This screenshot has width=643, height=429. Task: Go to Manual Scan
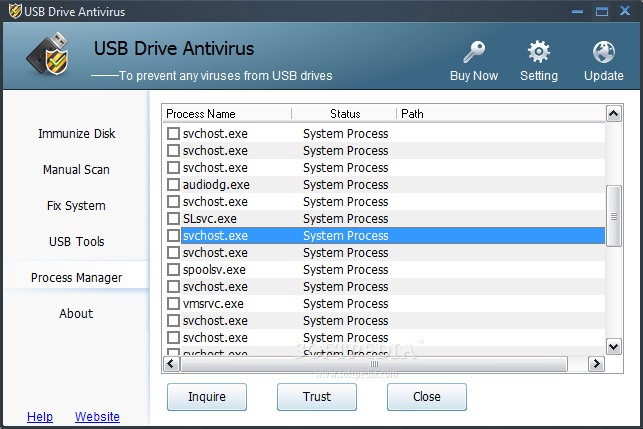pyautogui.click(x=76, y=170)
